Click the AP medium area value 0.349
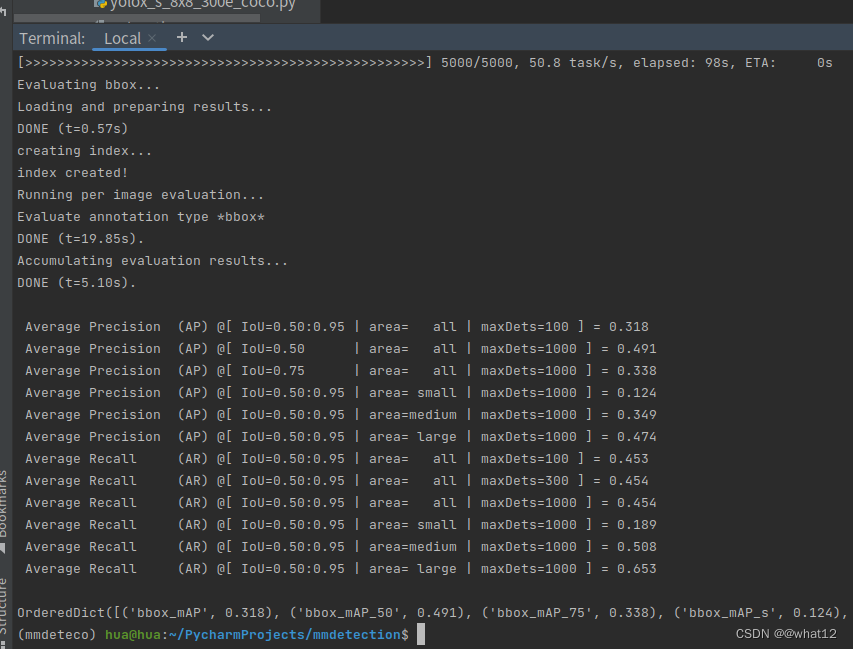 point(636,415)
